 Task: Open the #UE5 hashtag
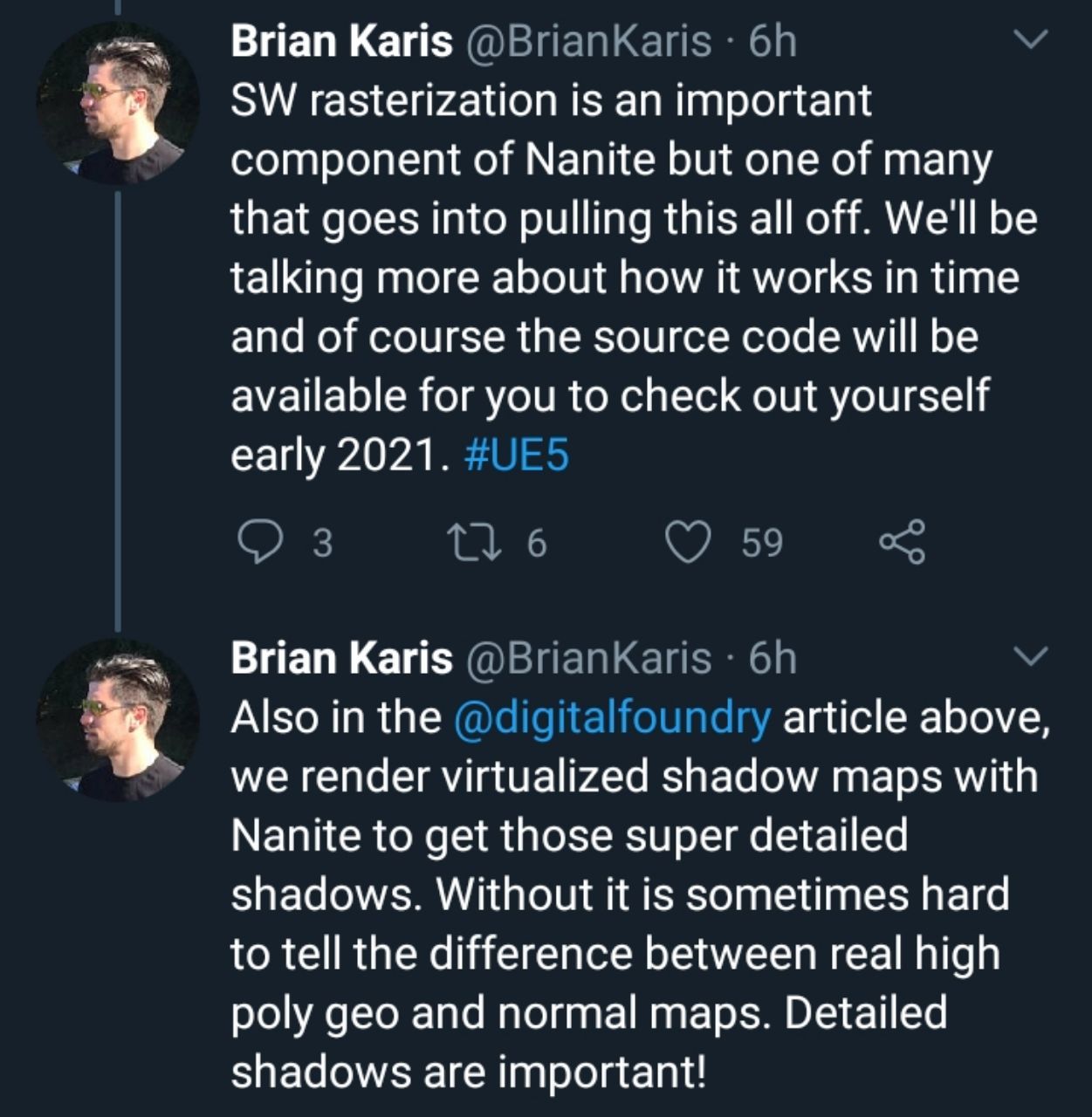tap(518, 455)
